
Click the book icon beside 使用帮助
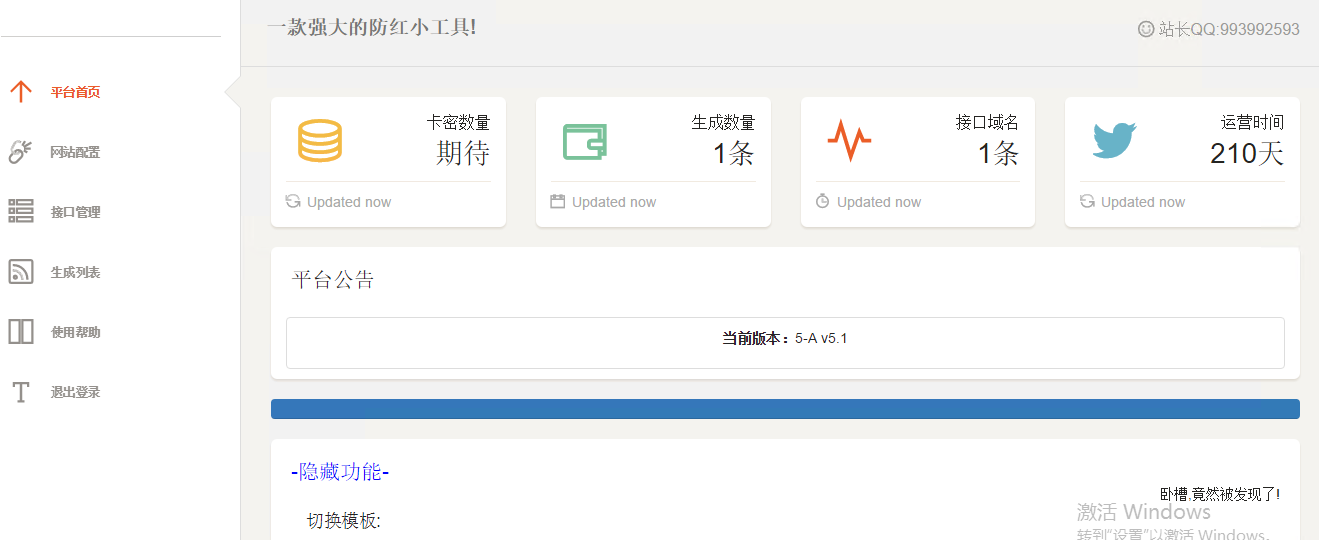[21, 332]
